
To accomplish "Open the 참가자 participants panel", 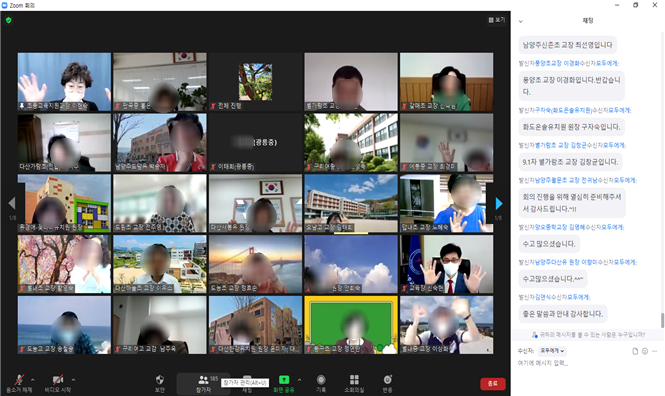I will [x=204, y=383].
